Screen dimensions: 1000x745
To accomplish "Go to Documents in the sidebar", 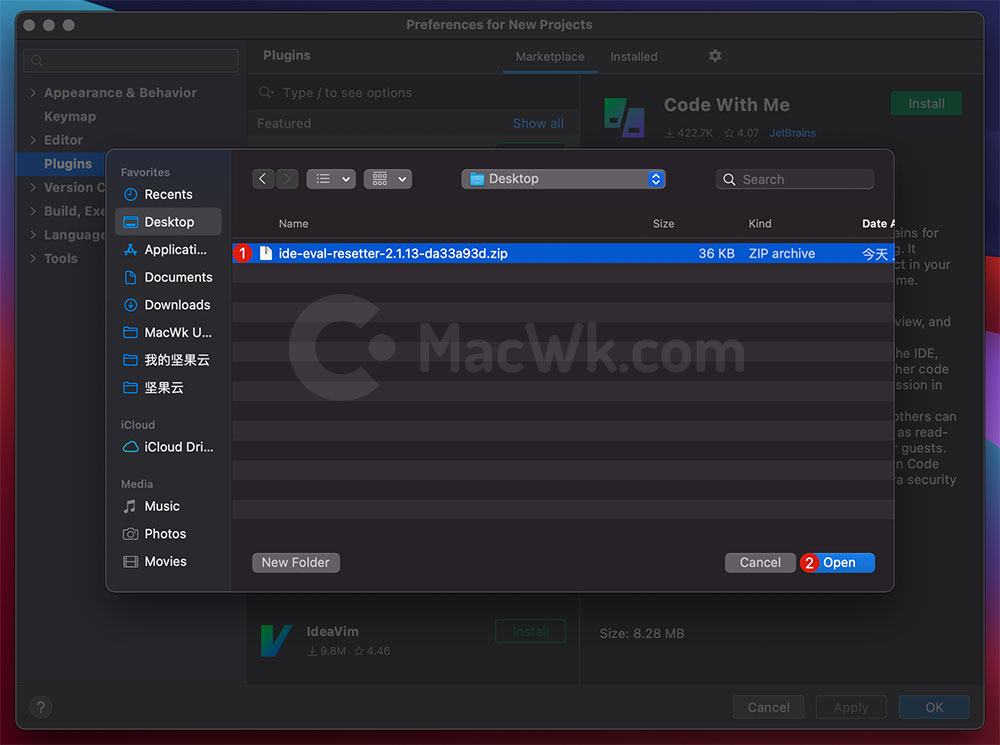I will pyautogui.click(x=178, y=277).
